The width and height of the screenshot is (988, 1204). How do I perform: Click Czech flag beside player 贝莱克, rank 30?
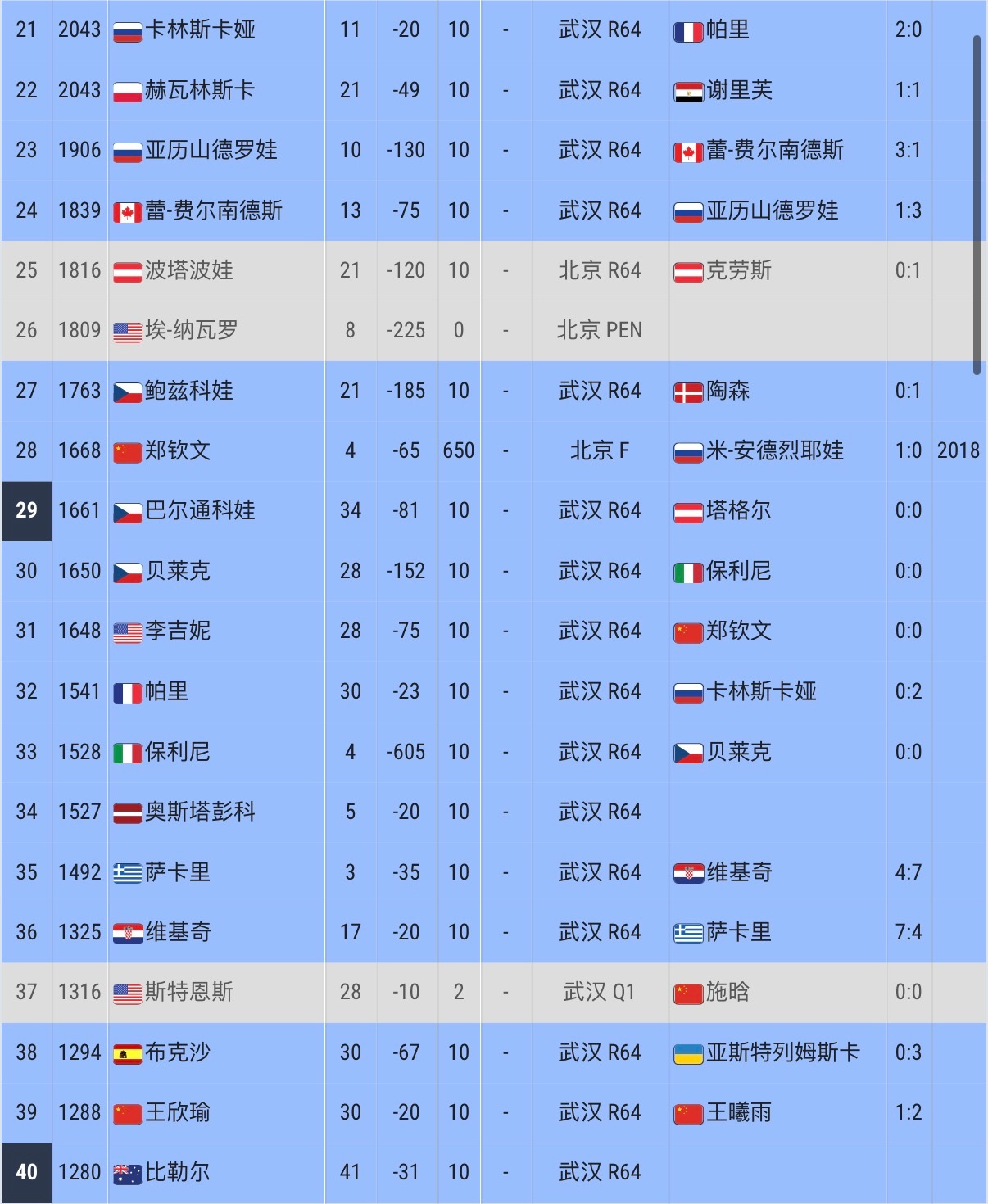pos(127,573)
